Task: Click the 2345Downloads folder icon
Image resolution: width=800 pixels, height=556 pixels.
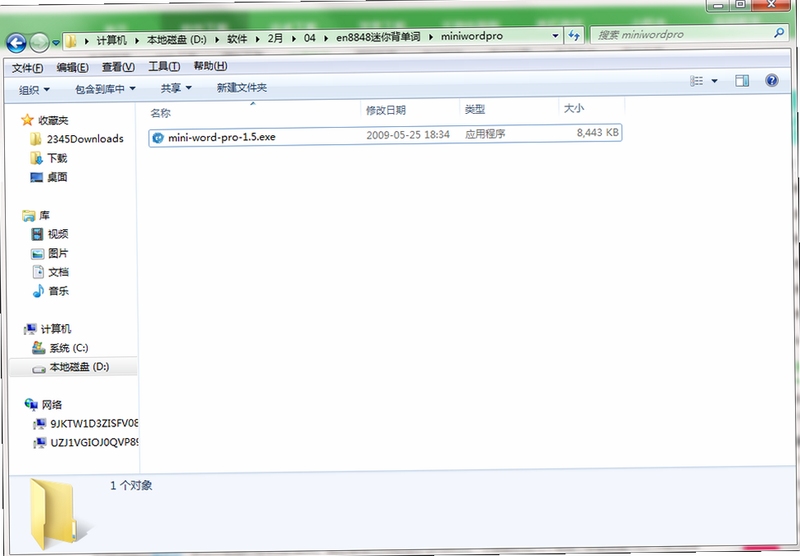Action: pos(35,139)
